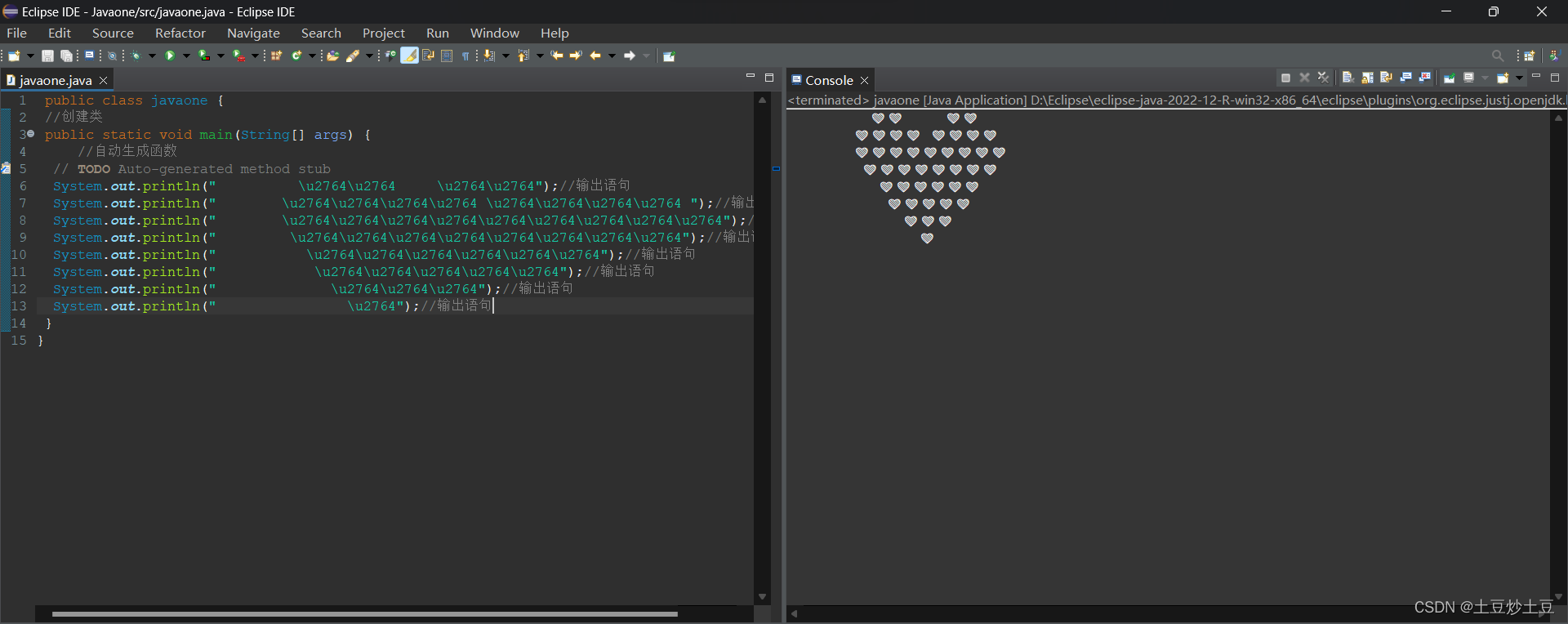The width and height of the screenshot is (1568, 624).
Task: Toggle Console Scroll Lock
Action: coord(1367,78)
